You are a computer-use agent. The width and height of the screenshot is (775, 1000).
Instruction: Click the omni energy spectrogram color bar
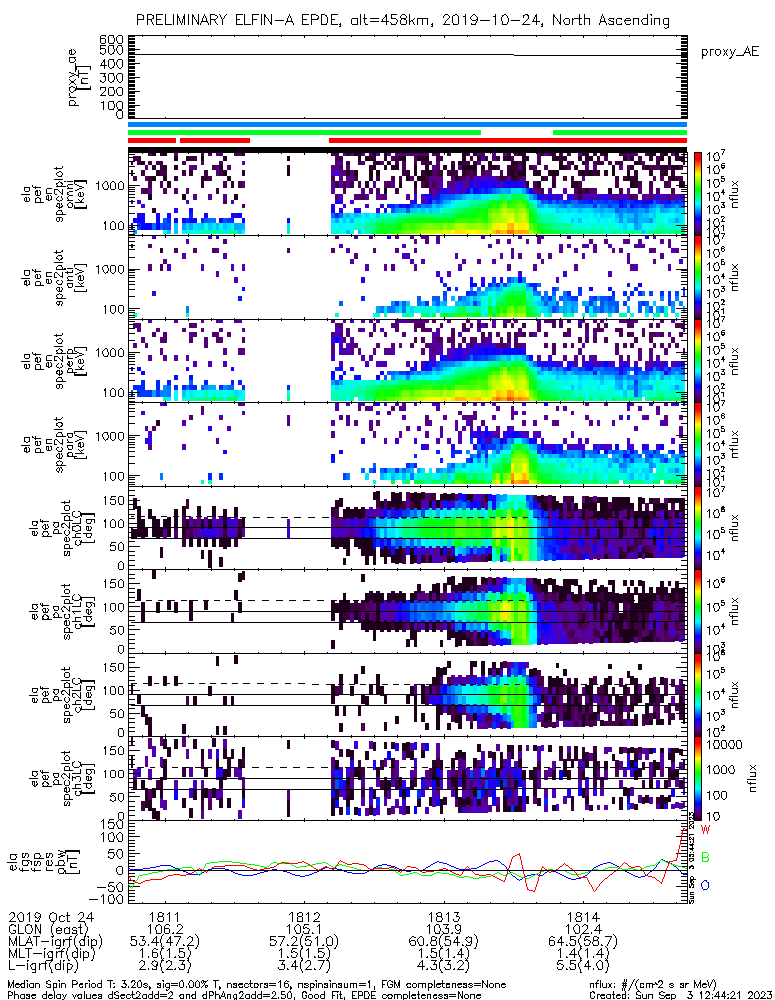click(698, 193)
